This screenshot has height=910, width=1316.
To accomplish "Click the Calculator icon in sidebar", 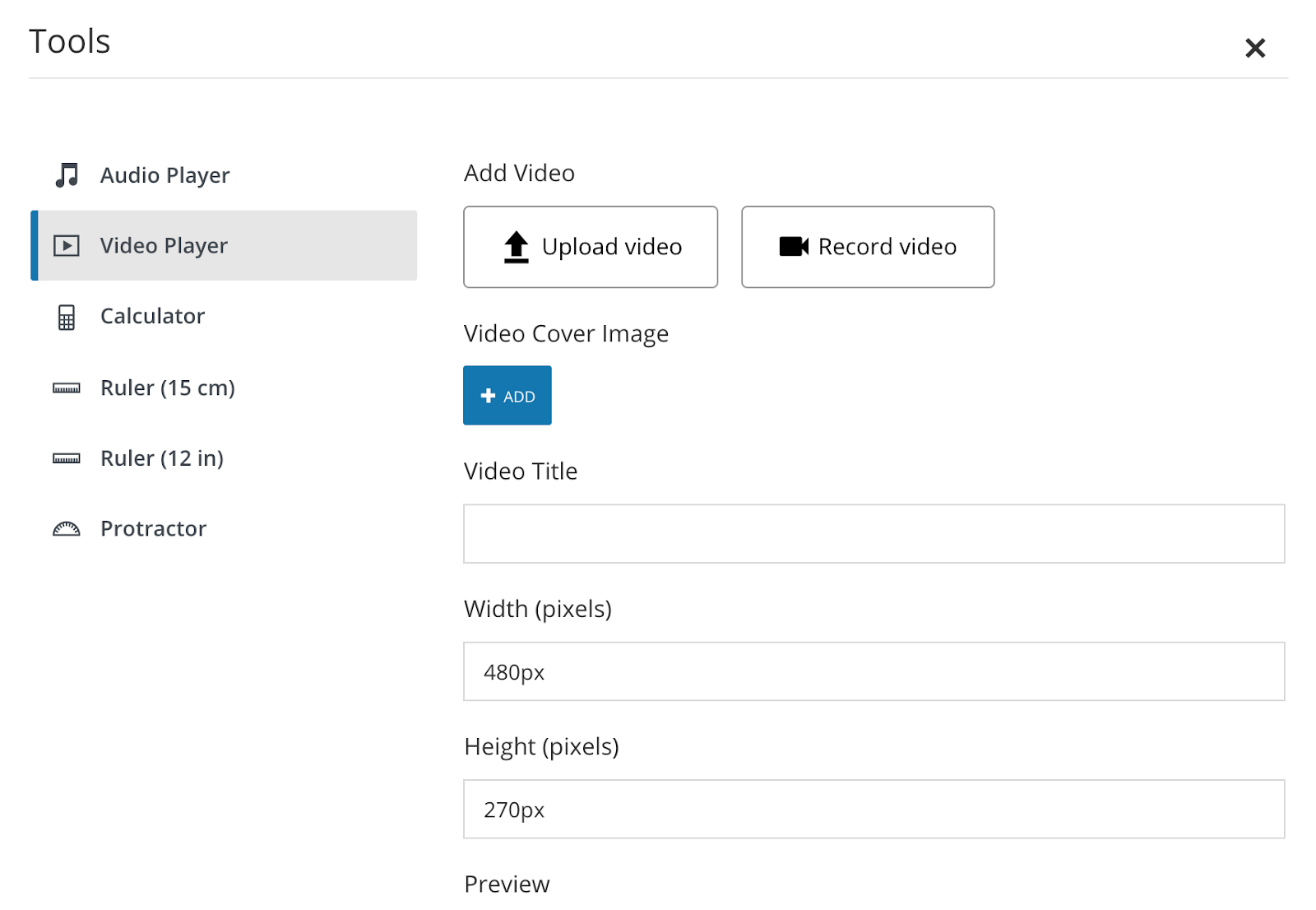I will 67,317.
